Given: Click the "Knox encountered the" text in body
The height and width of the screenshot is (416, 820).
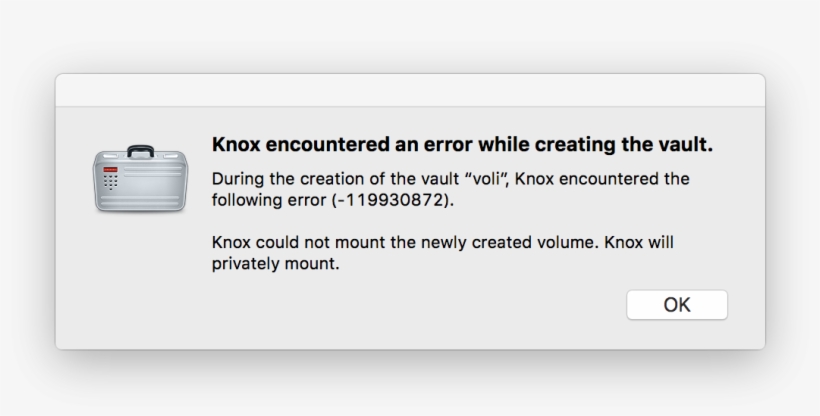Looking at the screenshot, I should pos(602,179).
